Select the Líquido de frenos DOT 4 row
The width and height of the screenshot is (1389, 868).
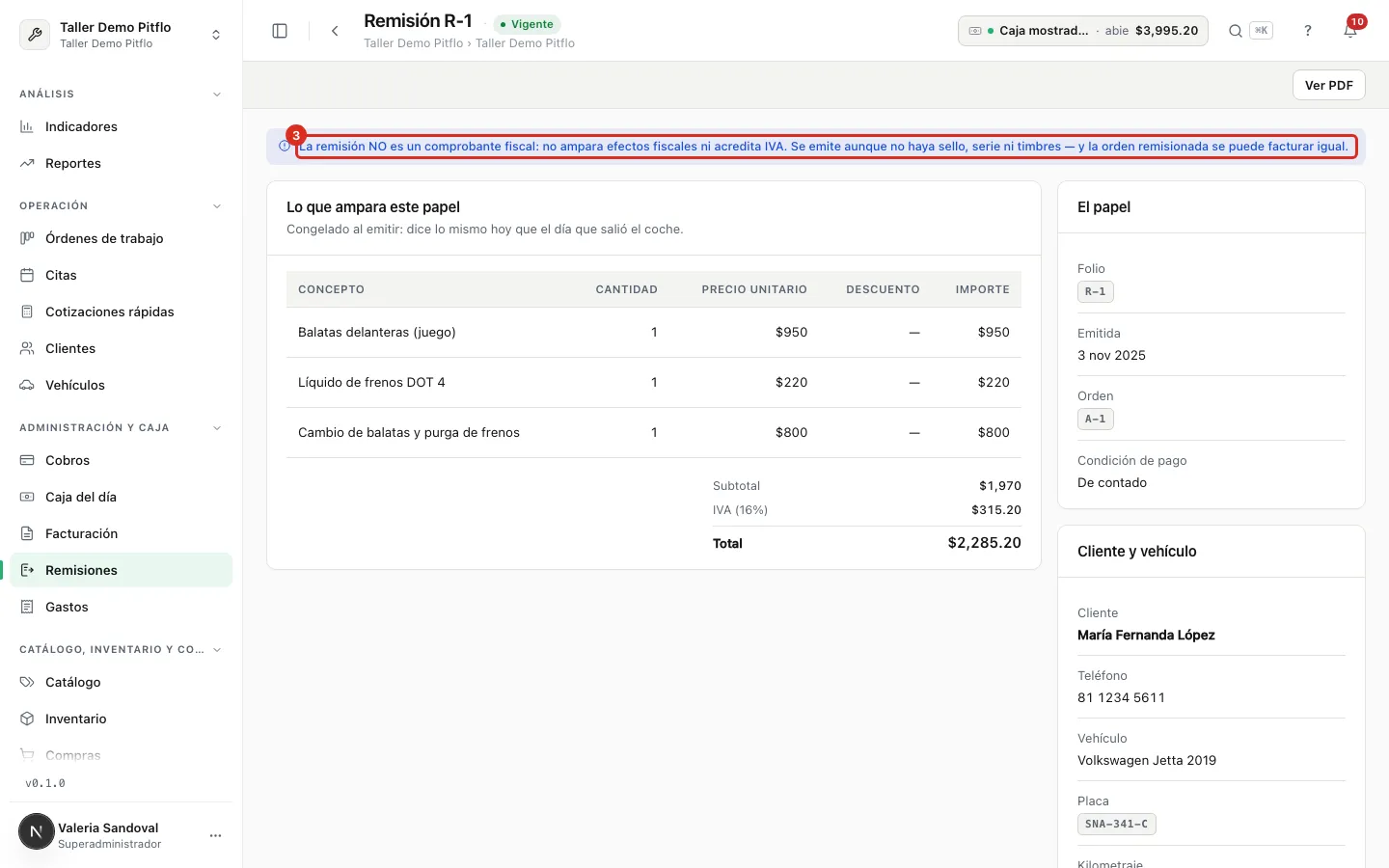[653, 382]
